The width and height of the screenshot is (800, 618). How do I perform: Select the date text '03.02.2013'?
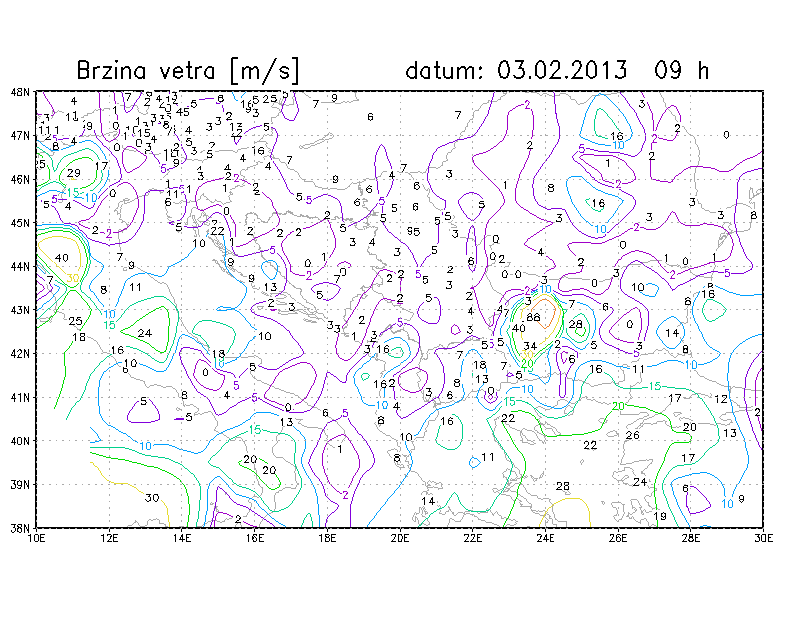coord(562,70)
